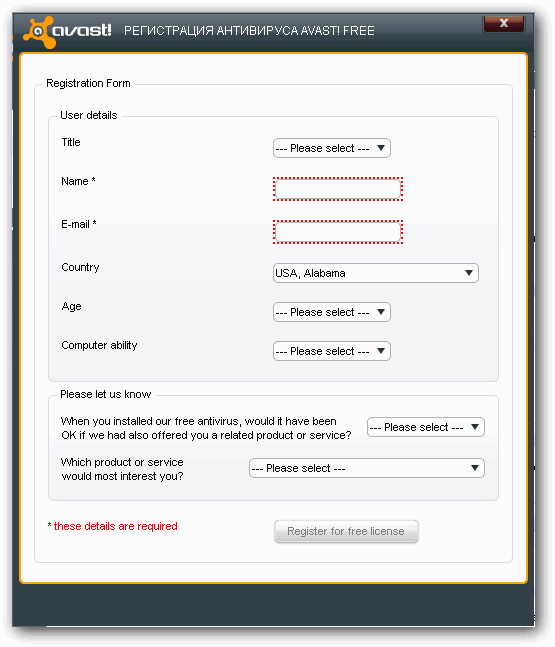
Task: Open the related product offer question dropdown
Action: tap(426, 427)
